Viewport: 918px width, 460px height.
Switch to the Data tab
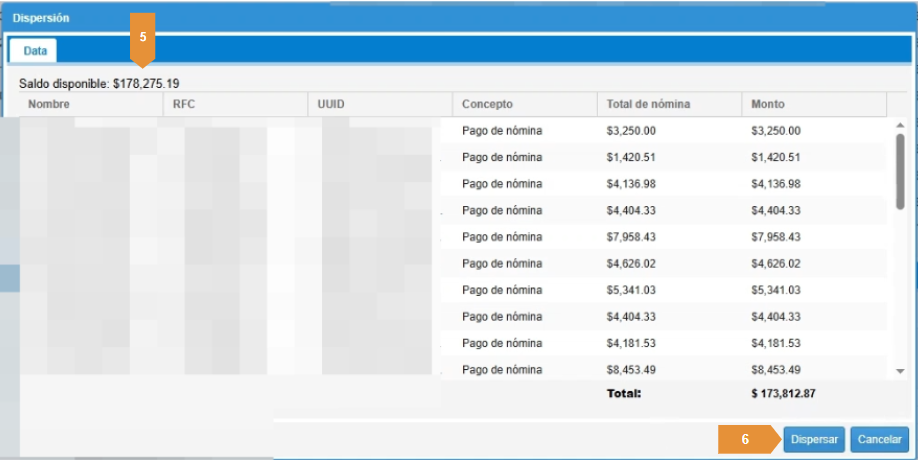click(x=34, y=50)
